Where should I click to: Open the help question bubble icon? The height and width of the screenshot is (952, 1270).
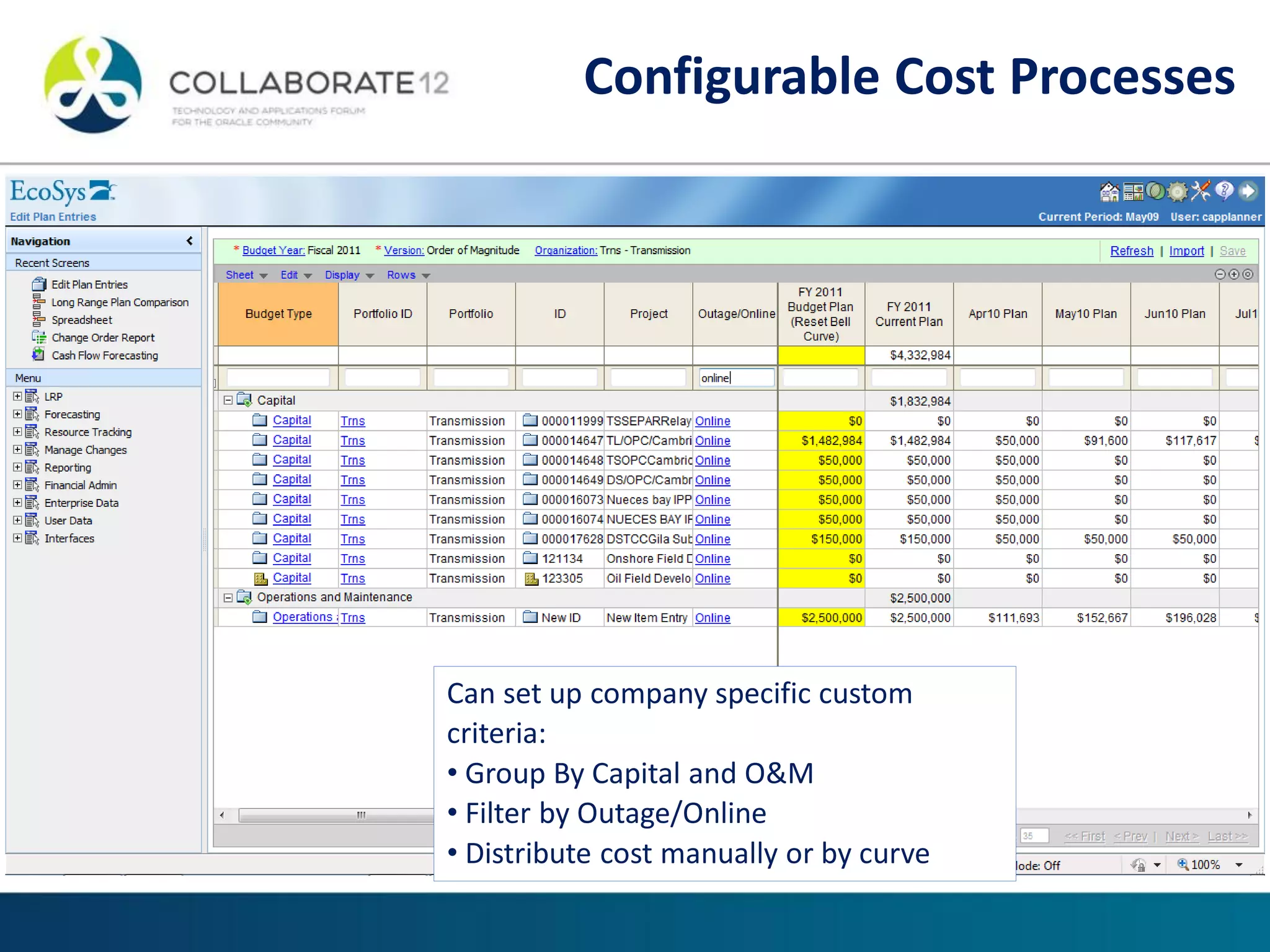coord(1224,191)
